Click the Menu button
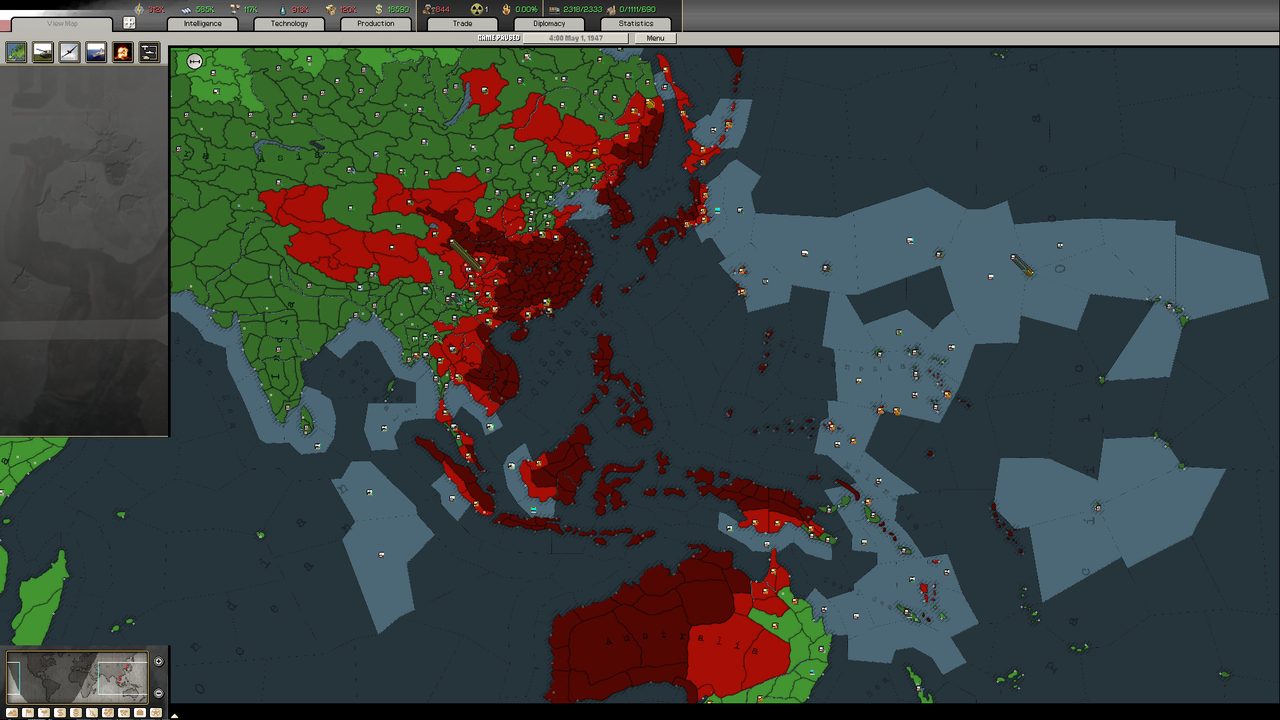The width and height of the screenshot is (1280, 720). [655, 38]
